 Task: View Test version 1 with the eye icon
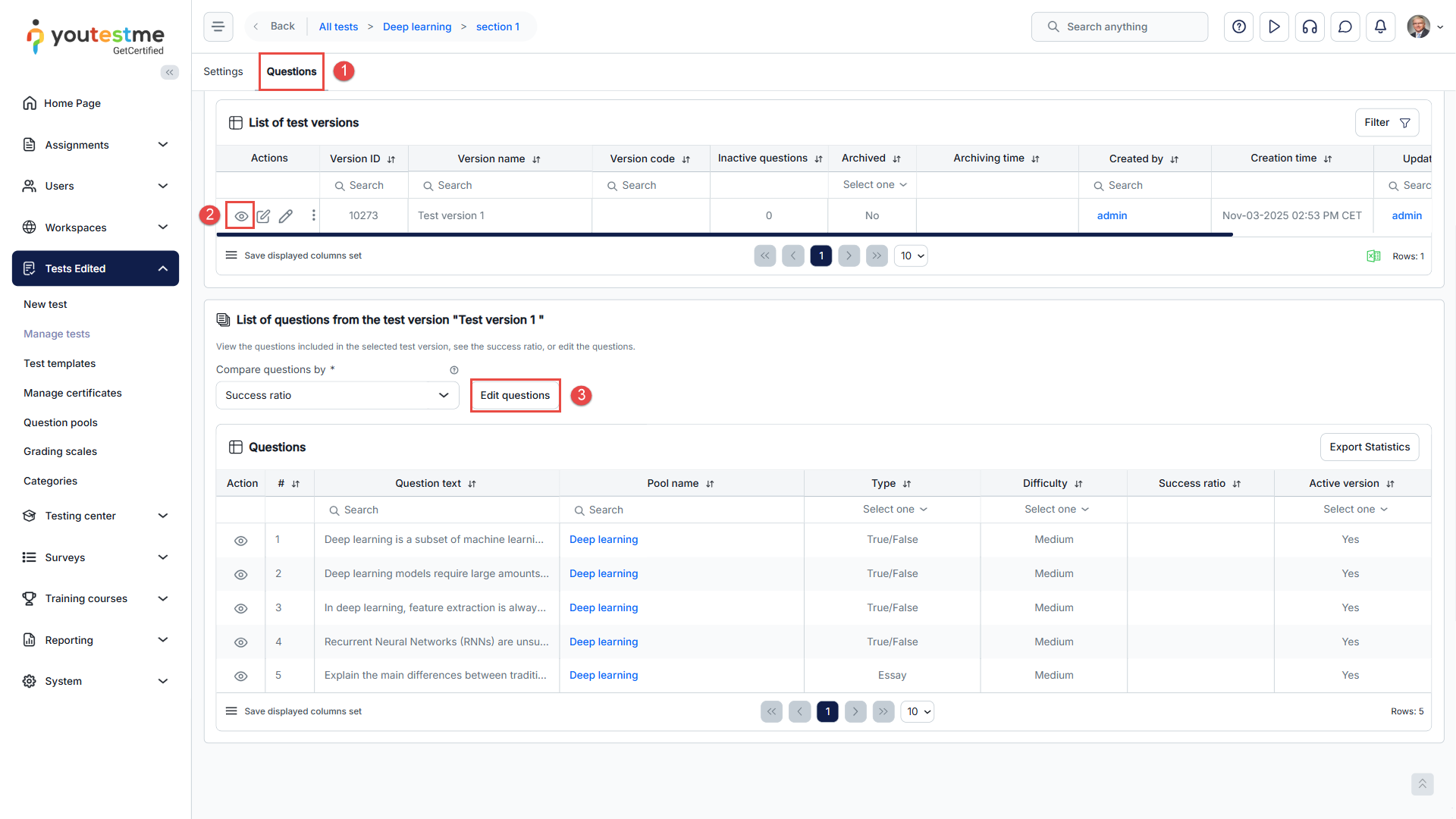tap(241, 216)
